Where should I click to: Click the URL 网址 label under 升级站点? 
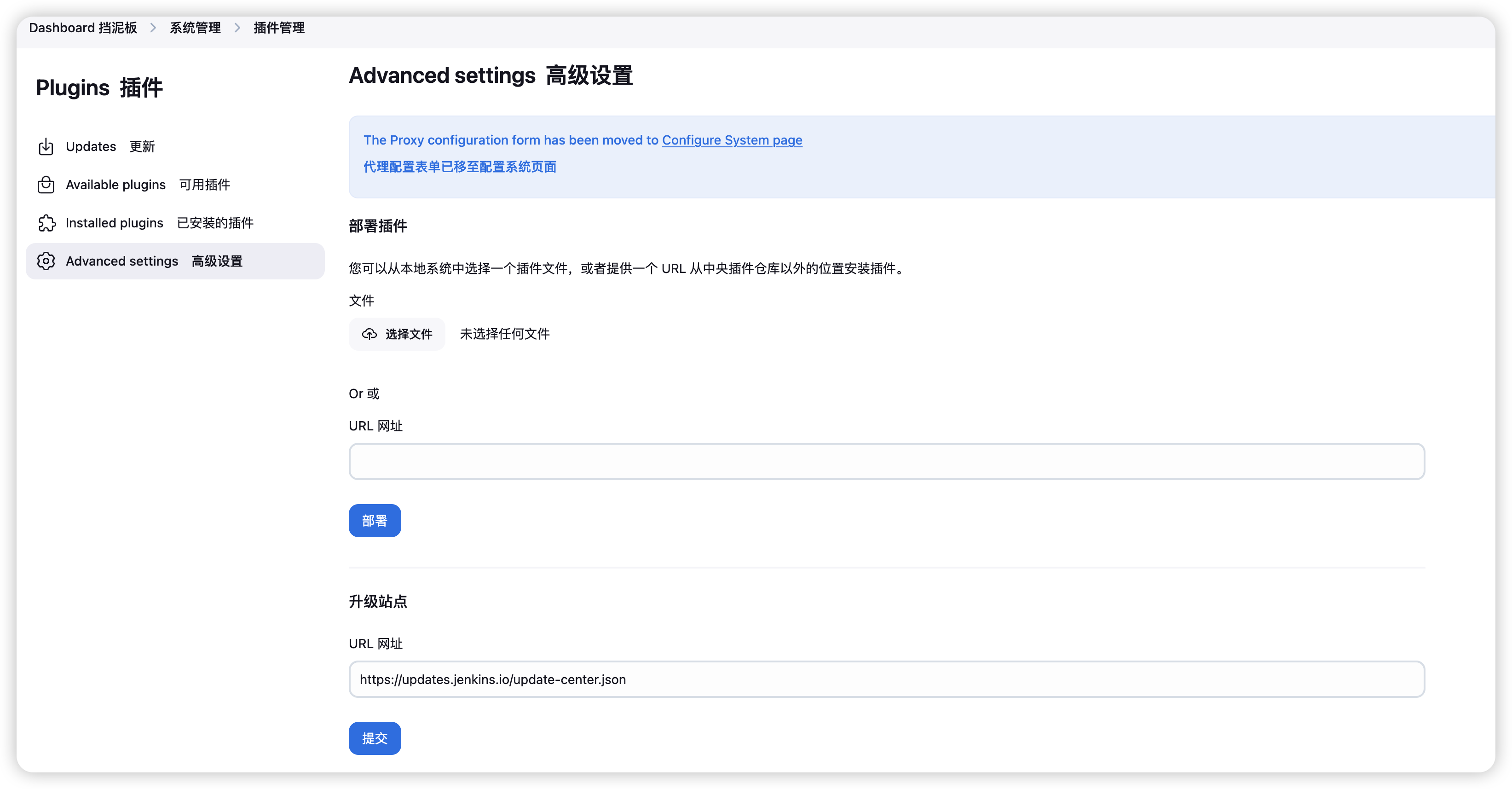(x=375, y=644)
